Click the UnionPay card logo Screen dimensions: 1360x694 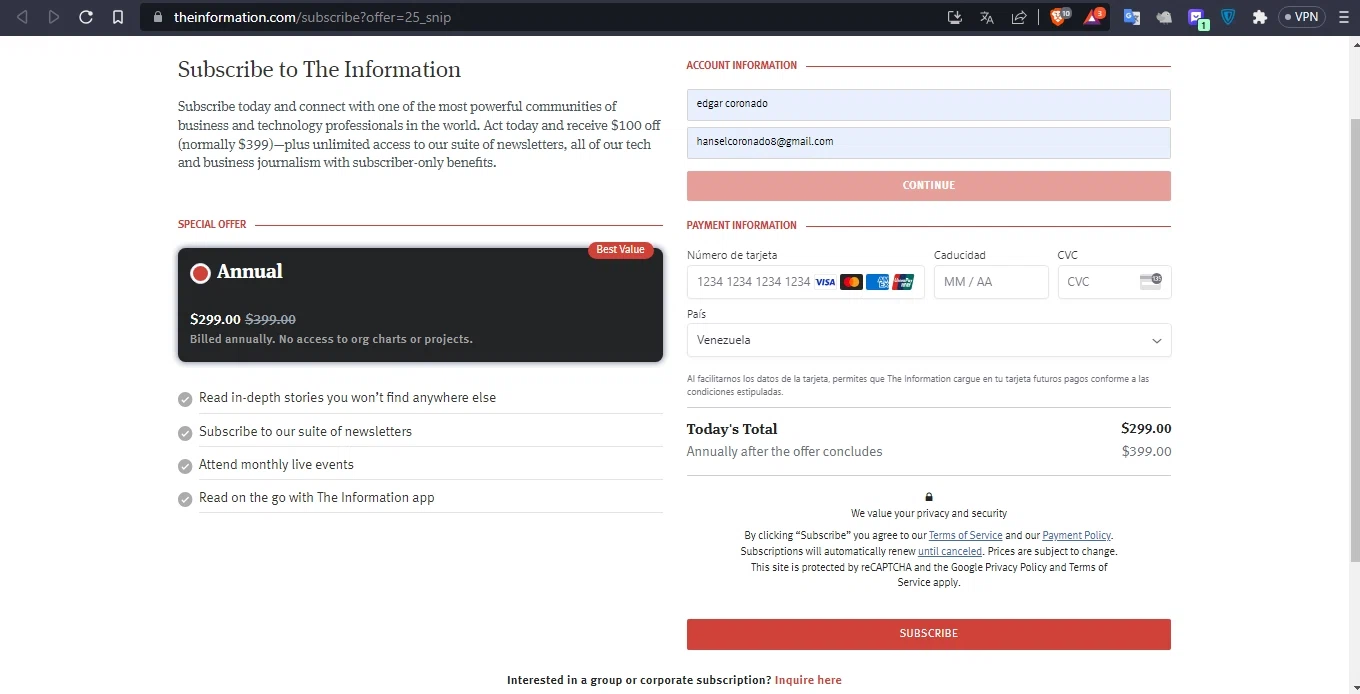tap(904, 282)
